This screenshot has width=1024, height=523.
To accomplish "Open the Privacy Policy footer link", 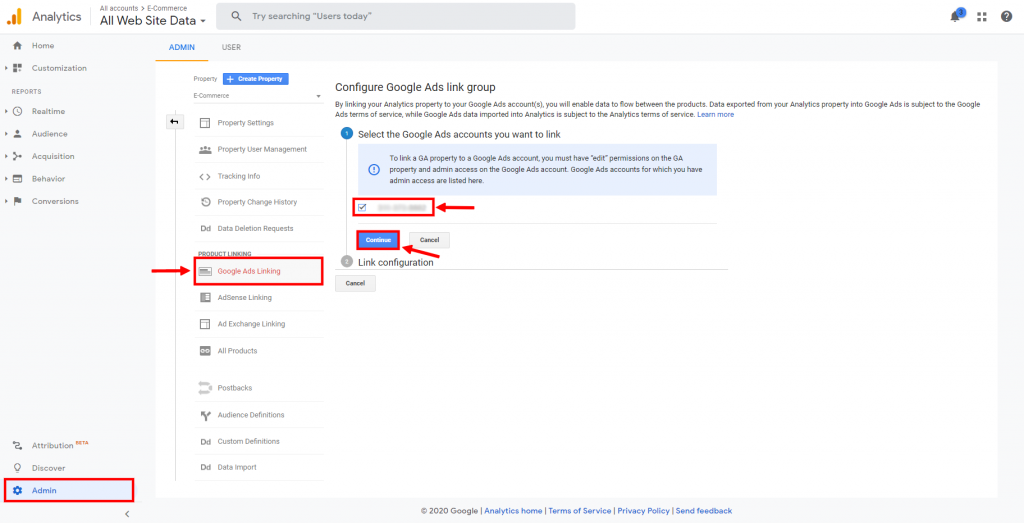I will 643,511.
